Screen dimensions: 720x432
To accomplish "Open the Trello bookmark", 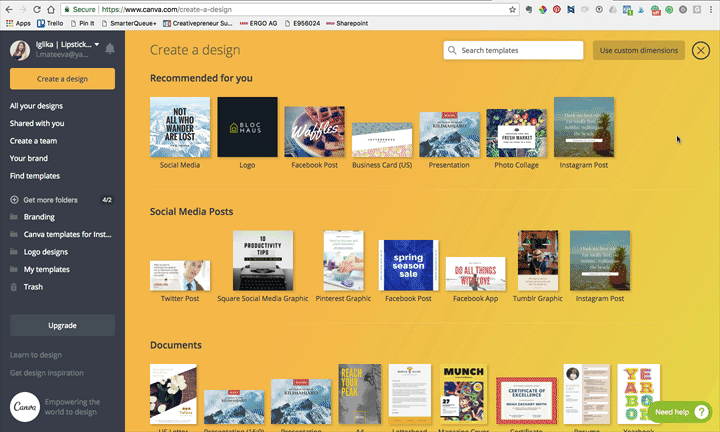I will point(50,23).
